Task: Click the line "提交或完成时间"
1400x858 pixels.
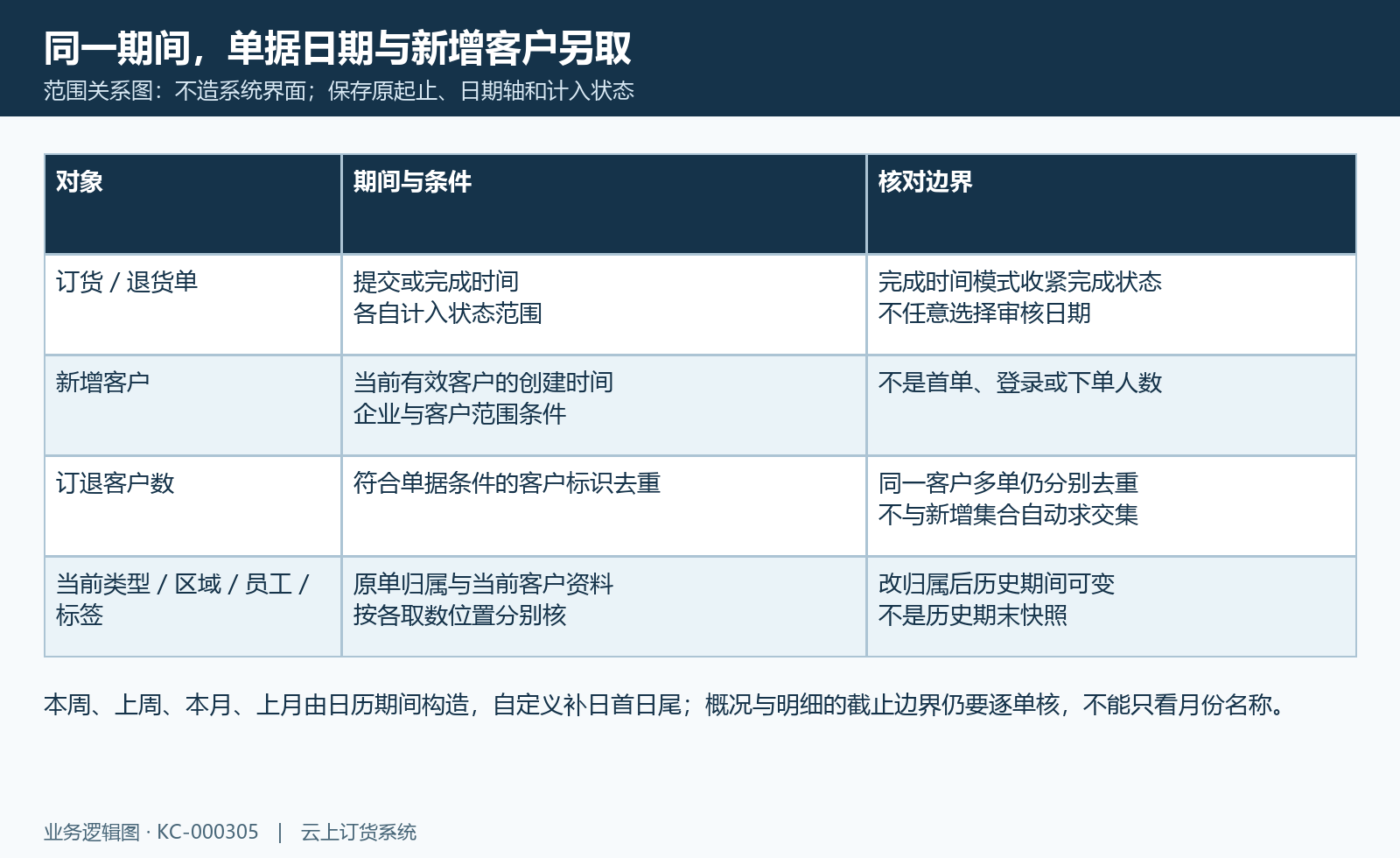Action: (436, 282)
